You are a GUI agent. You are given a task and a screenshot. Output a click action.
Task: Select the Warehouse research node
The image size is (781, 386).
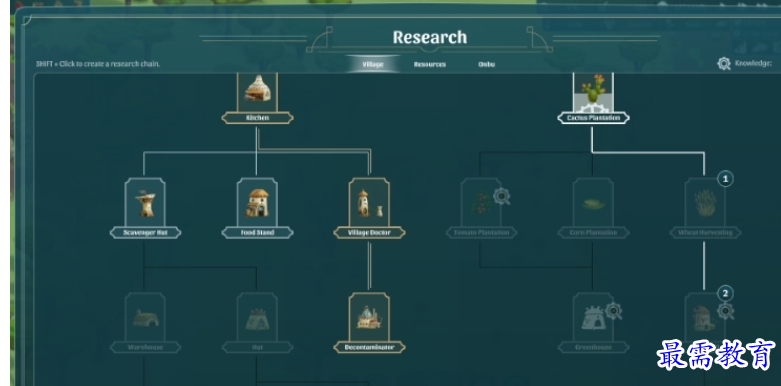pyautogui.click(x=145, y=323)
